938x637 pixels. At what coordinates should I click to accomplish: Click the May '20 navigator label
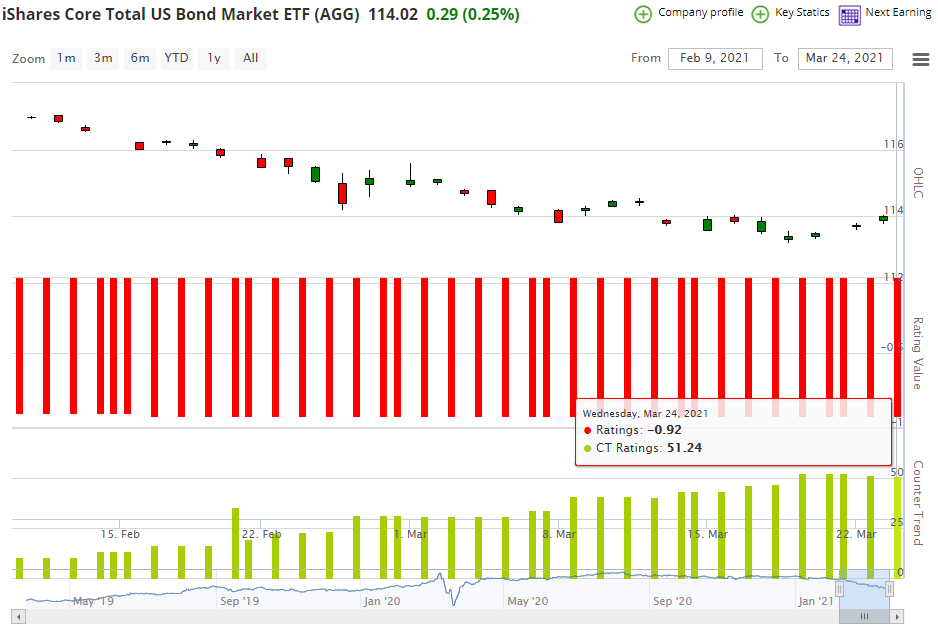click(x=528, y=601)
